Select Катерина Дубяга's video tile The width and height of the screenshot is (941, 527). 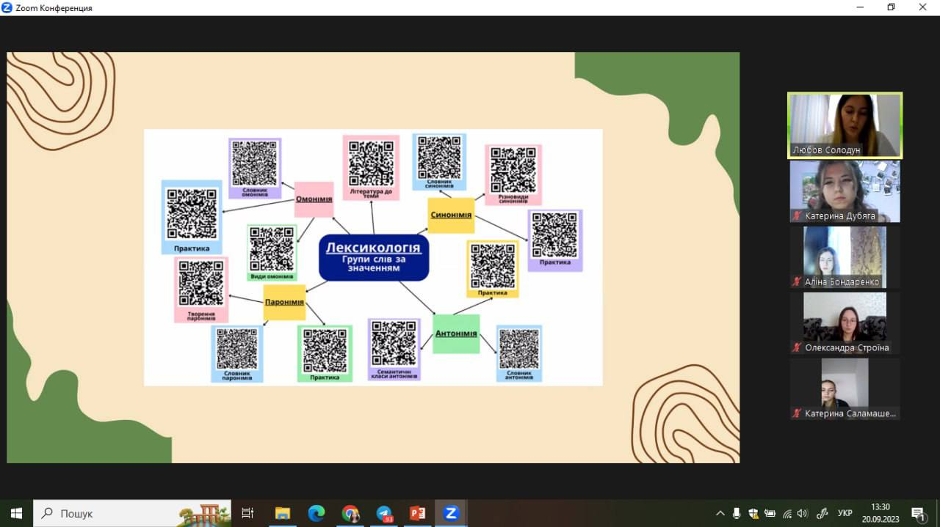pos(844,190)
